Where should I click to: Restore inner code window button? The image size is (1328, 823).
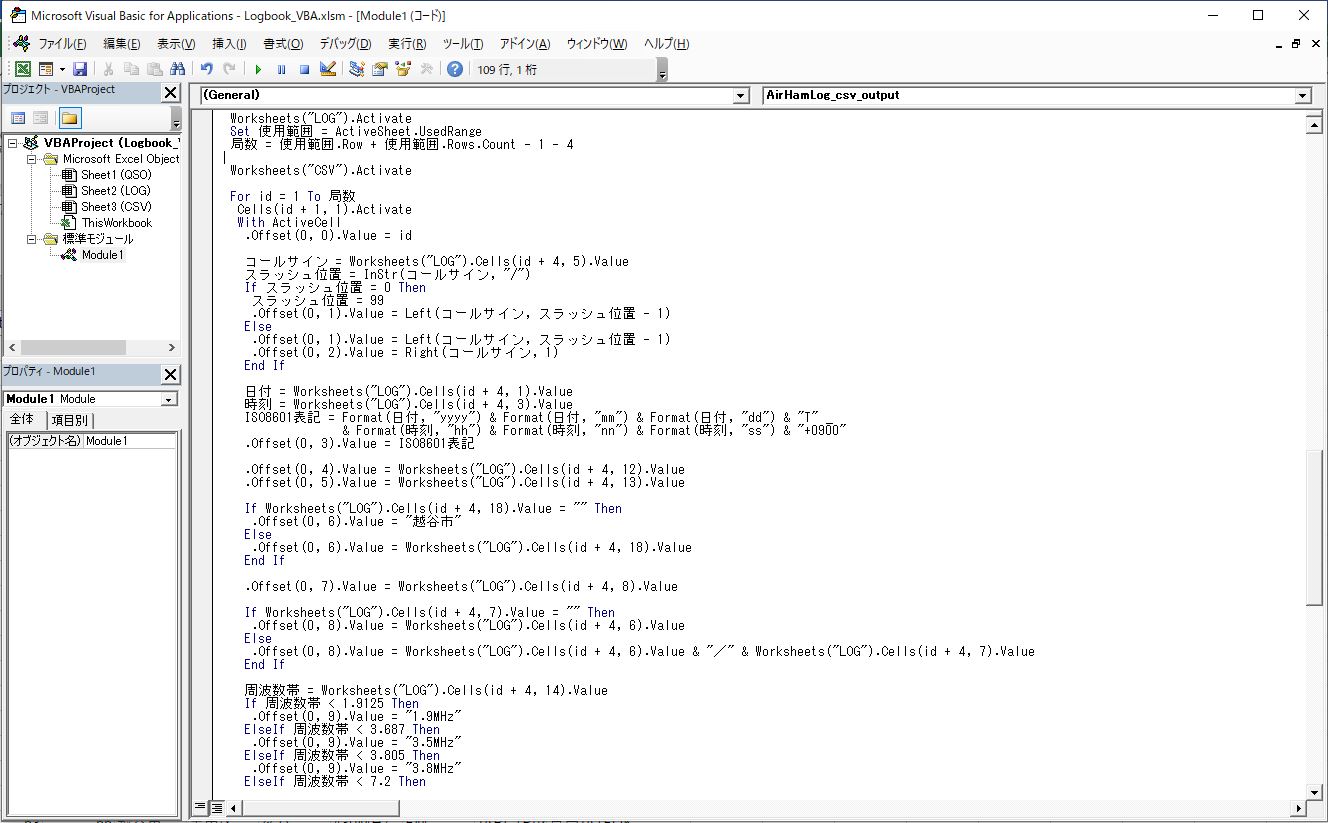pos(1296,44)
